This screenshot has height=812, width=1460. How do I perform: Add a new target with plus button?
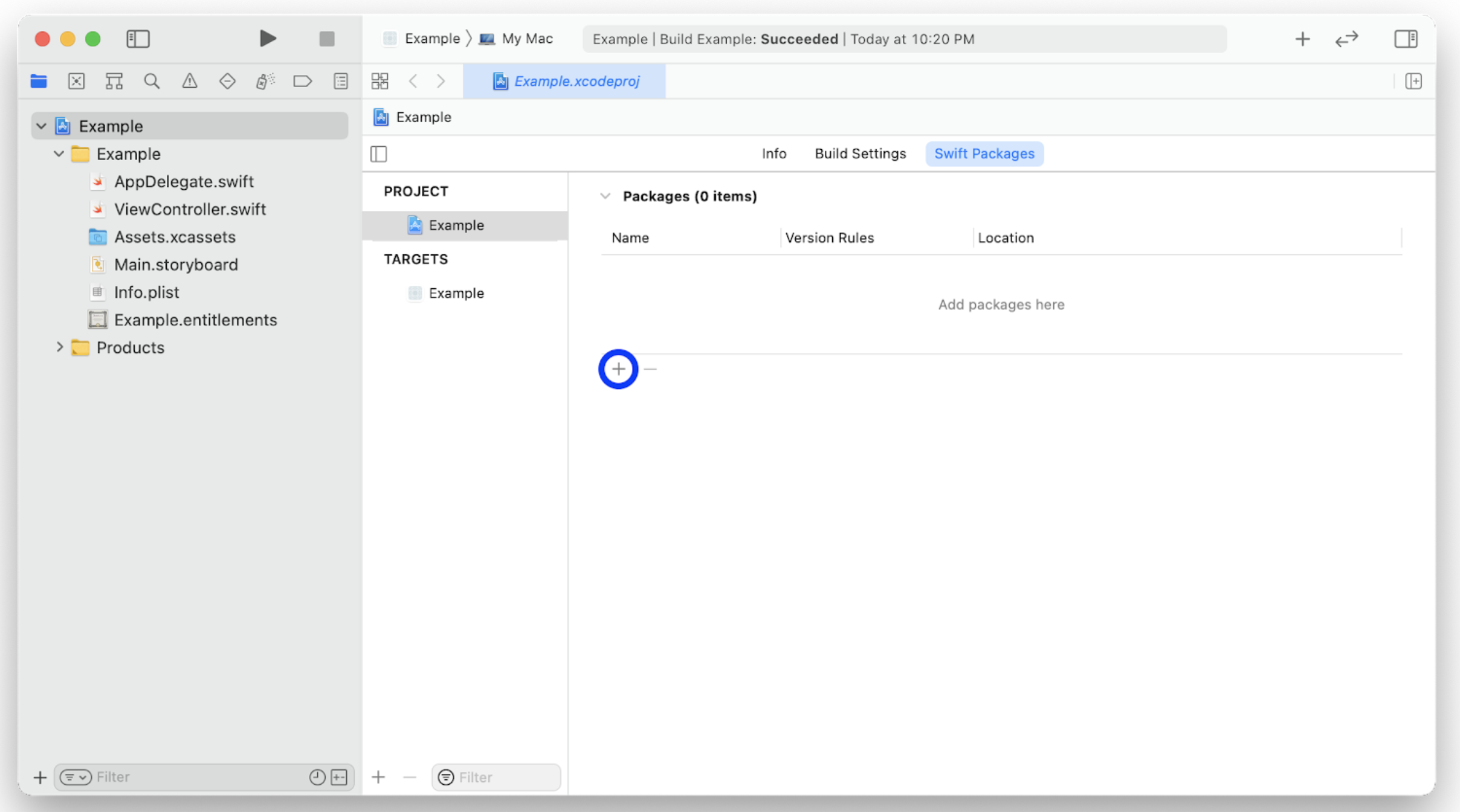tap(378, 777)
